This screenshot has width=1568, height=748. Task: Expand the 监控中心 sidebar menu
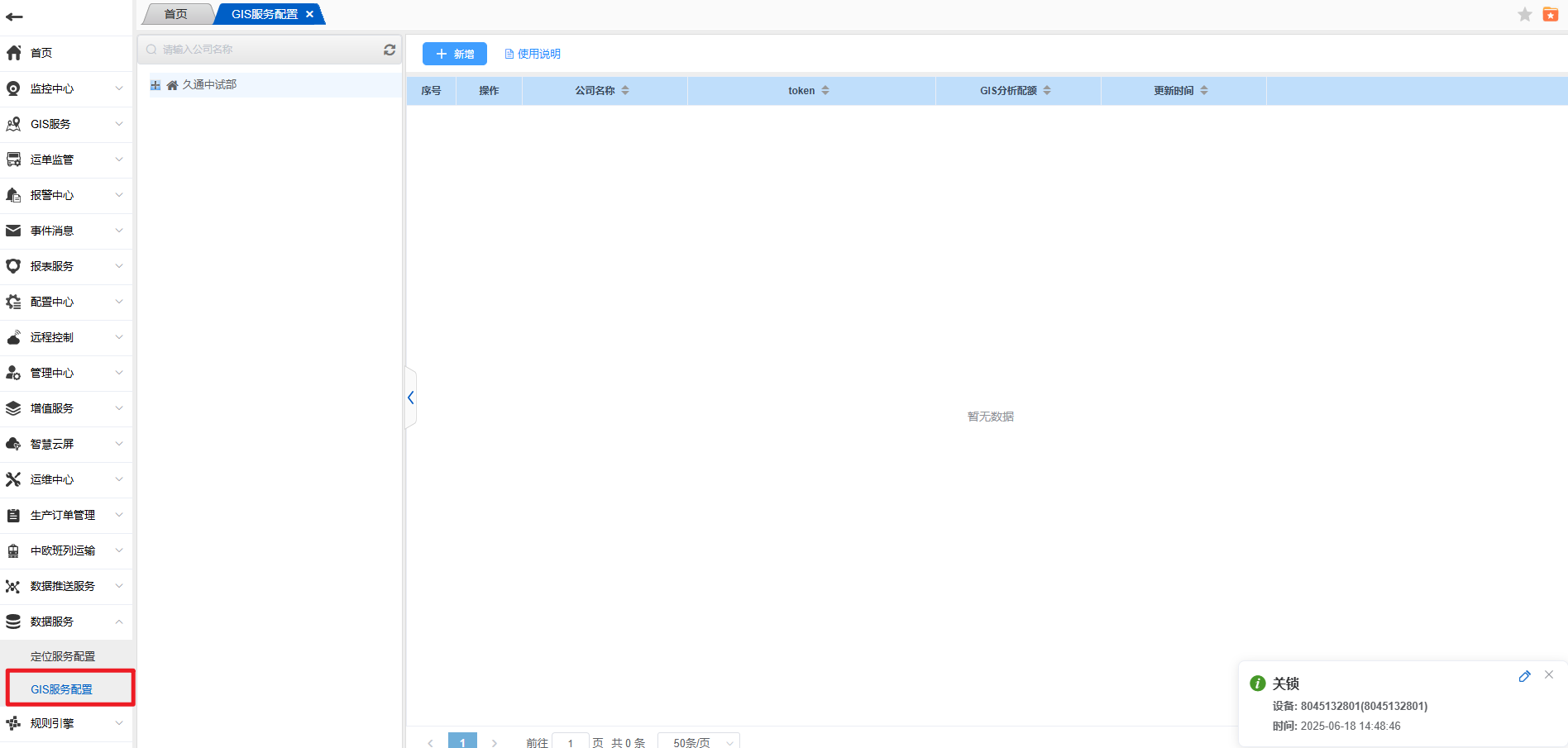[x=66, y=88]
